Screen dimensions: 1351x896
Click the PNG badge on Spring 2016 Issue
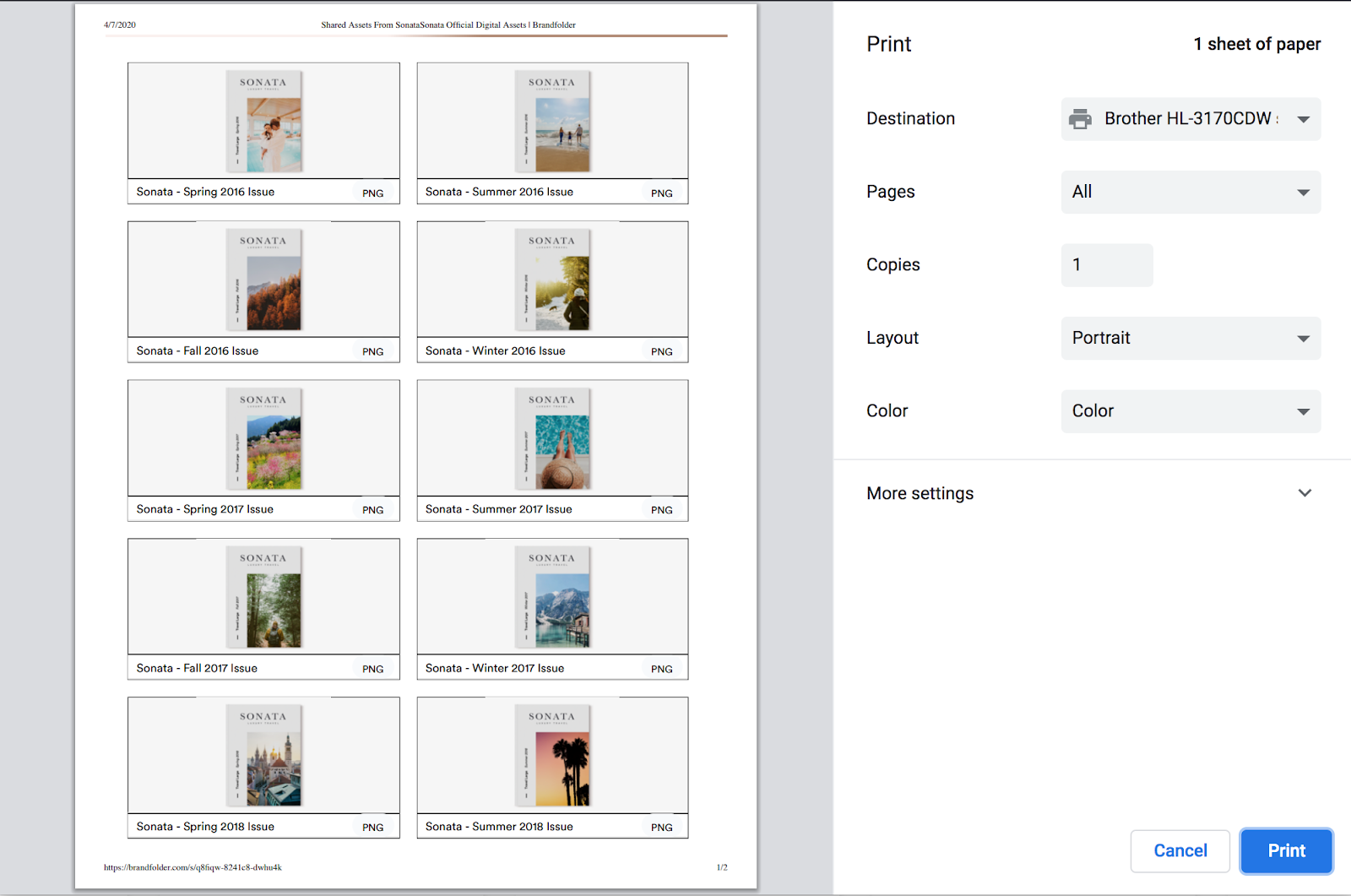[373, 193]
